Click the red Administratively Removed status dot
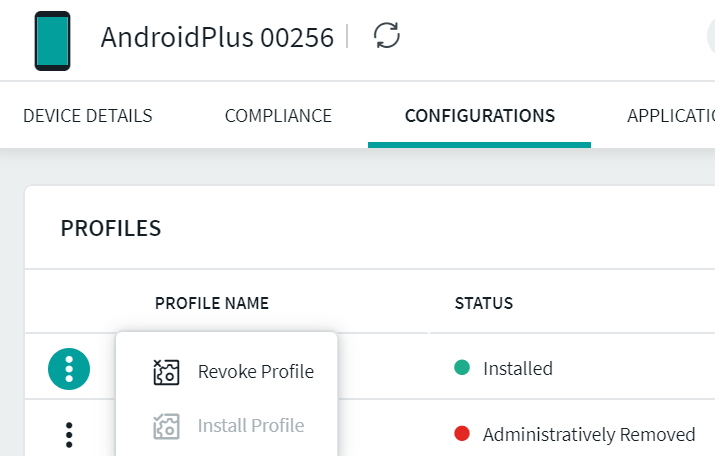The image size is (715, 456). (462, 434)
